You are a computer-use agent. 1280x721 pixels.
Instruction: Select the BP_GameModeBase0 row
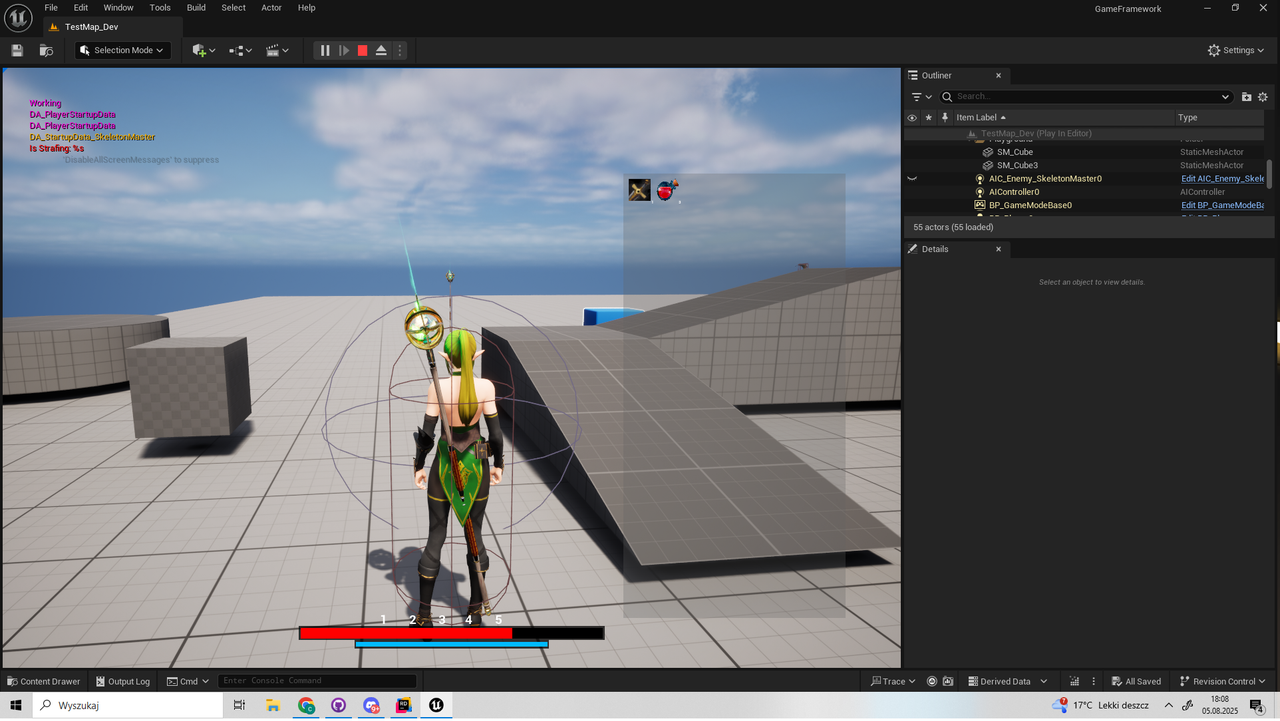(1084, 205)
